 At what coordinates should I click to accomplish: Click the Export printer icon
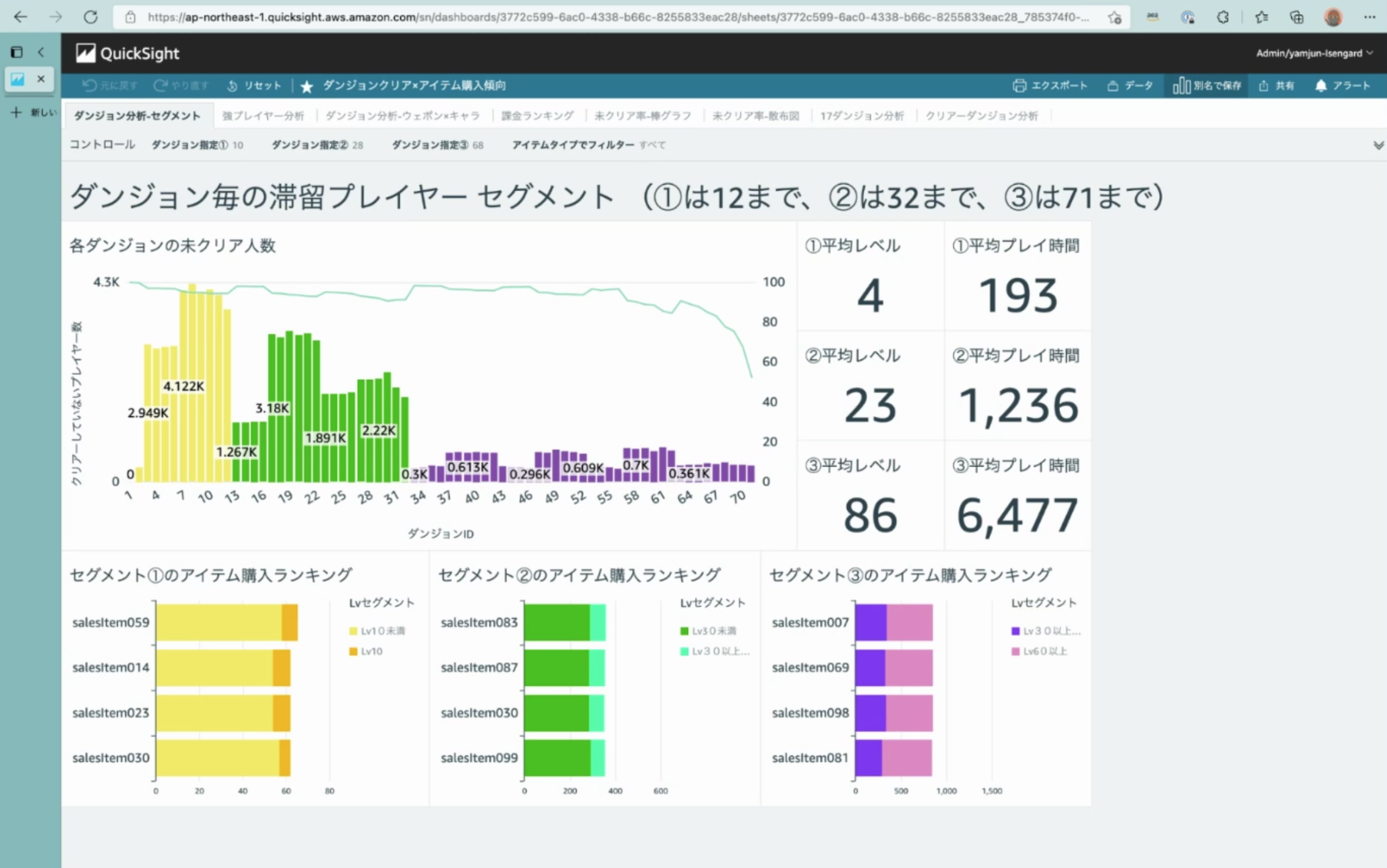coord(1019,86)
